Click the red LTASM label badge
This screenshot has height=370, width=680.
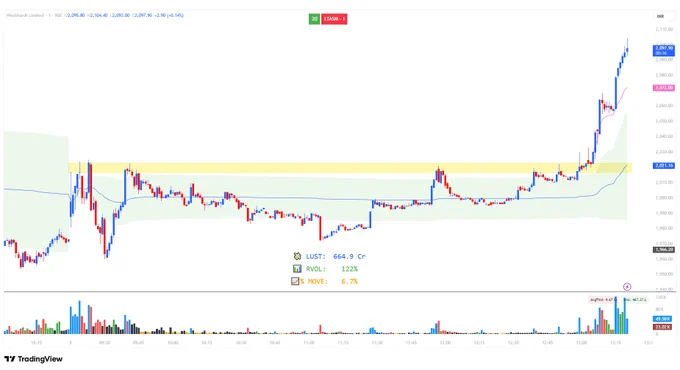pyautogui.click(x=334, y=19)
